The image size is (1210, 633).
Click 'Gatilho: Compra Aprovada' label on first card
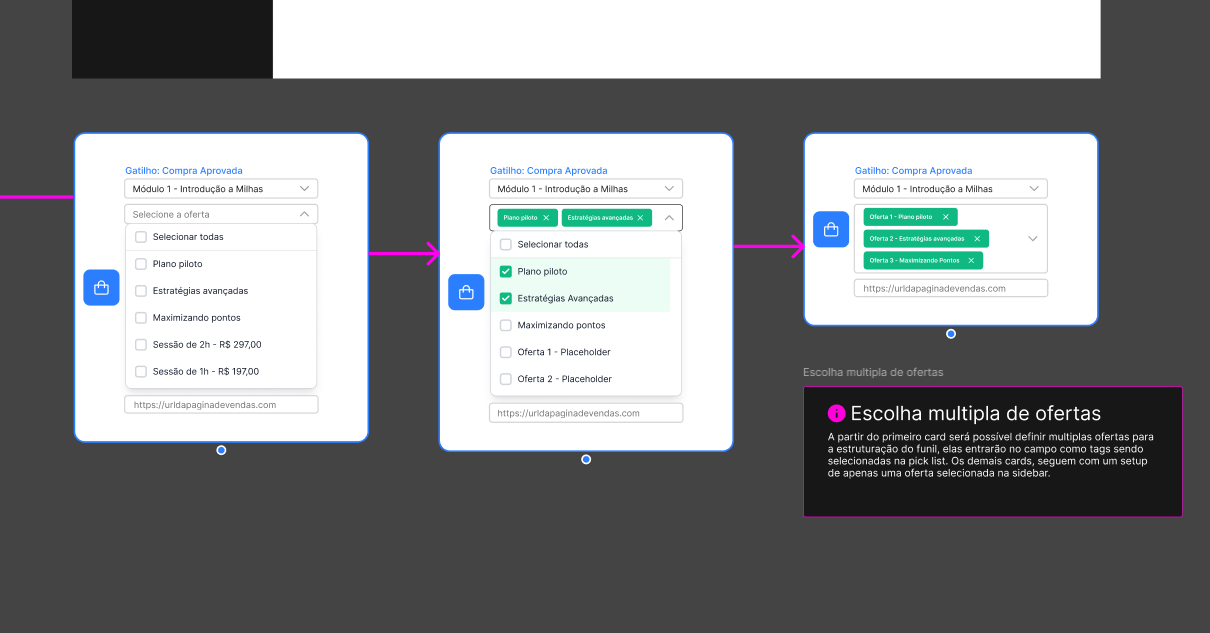click(184, 171)
